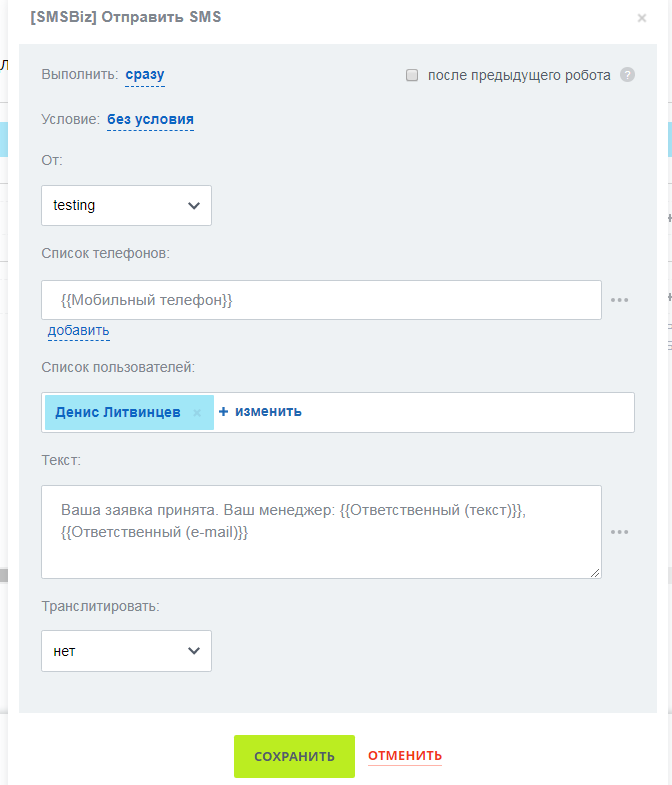
Task: Remove user Денис Литвинцев with x icon
Action: pos(197,413)
